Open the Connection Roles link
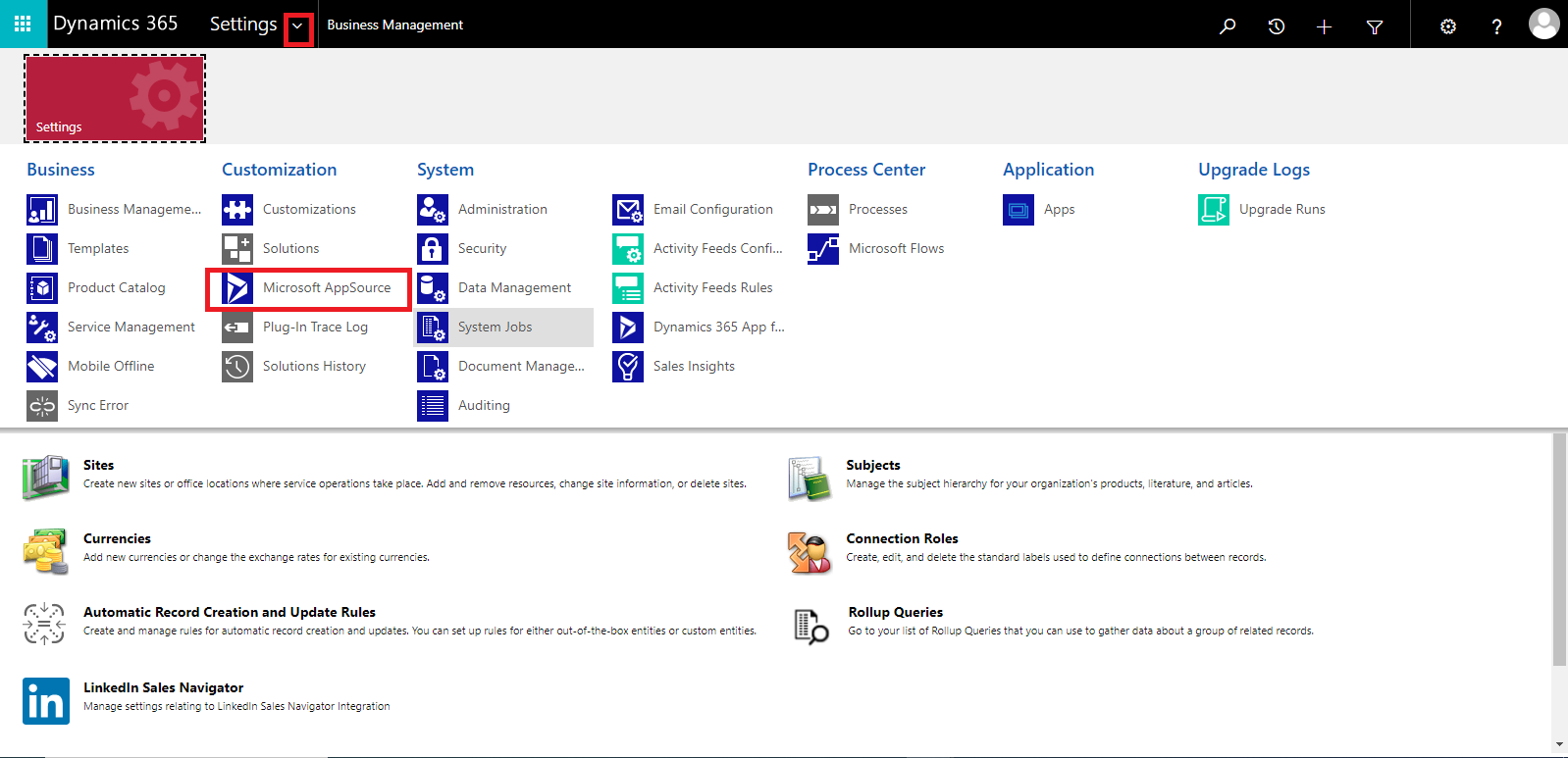Image resolution: width=1568 pixels, height=758 pixels. coord(902,538)
